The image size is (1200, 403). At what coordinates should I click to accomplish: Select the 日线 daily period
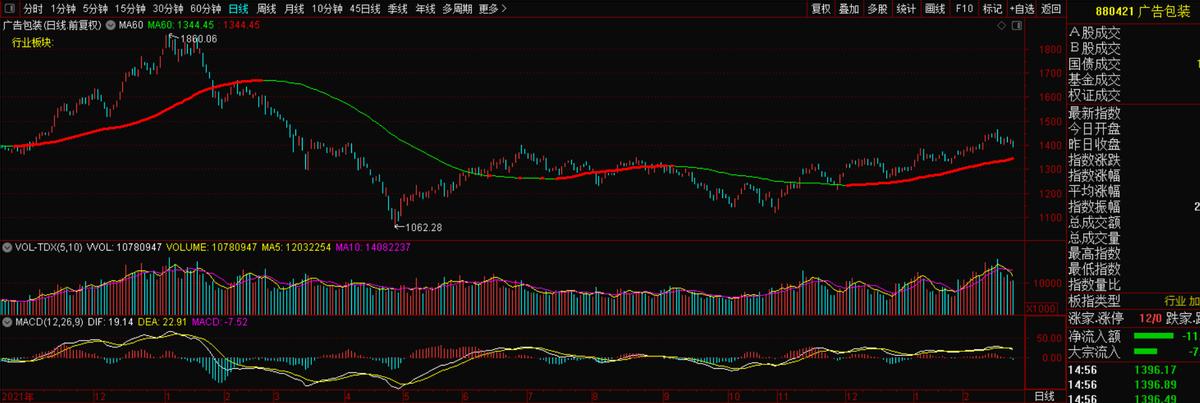click(238, 8)
